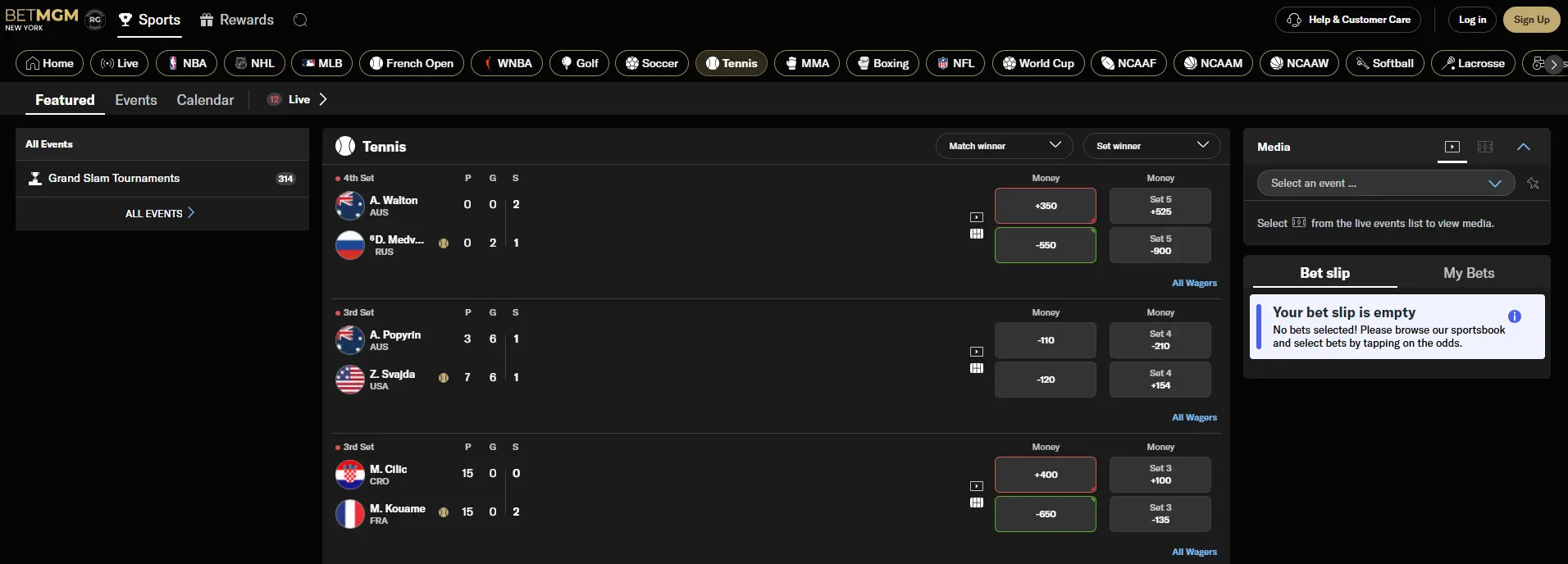Bet A. Walton moneyline +350
This screenshot has height=564, width=1568.
click(x=1046, y=206)
